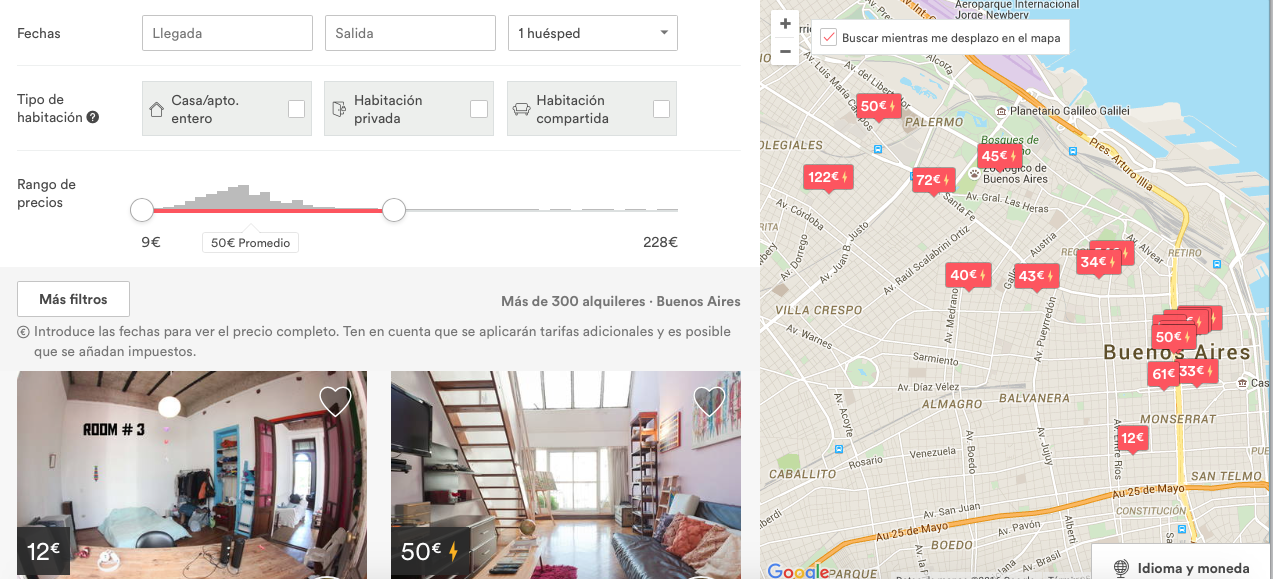Click the minimum price slider handle at 9€
This screenshot has height=579, width=1273.
pyautogui.click(x=142, y=210)
